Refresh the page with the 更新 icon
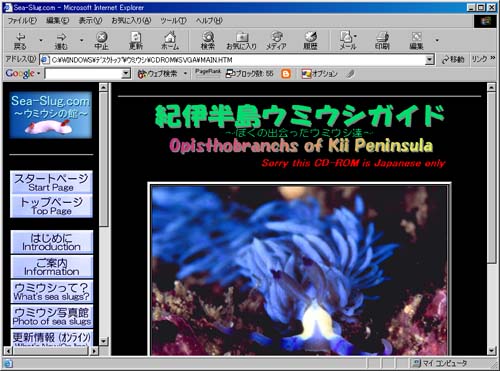Image resolution: width=500 pixels, height=371 pixels. coord(136,41)
